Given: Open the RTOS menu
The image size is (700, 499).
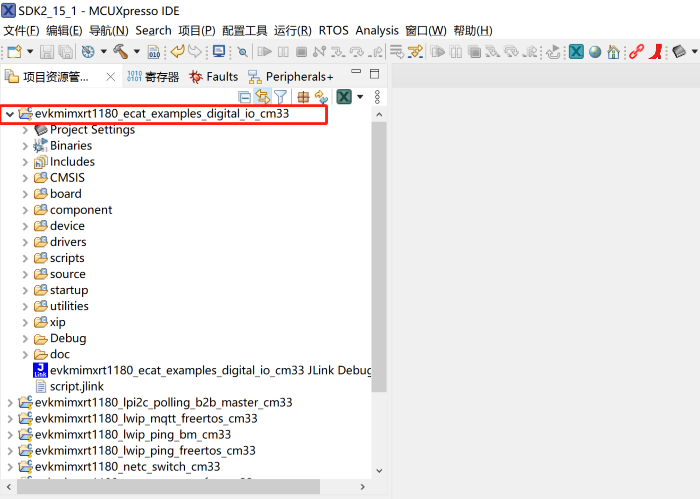Looking at the screenshot, I should pyautogui.click(x=334, y=30).
